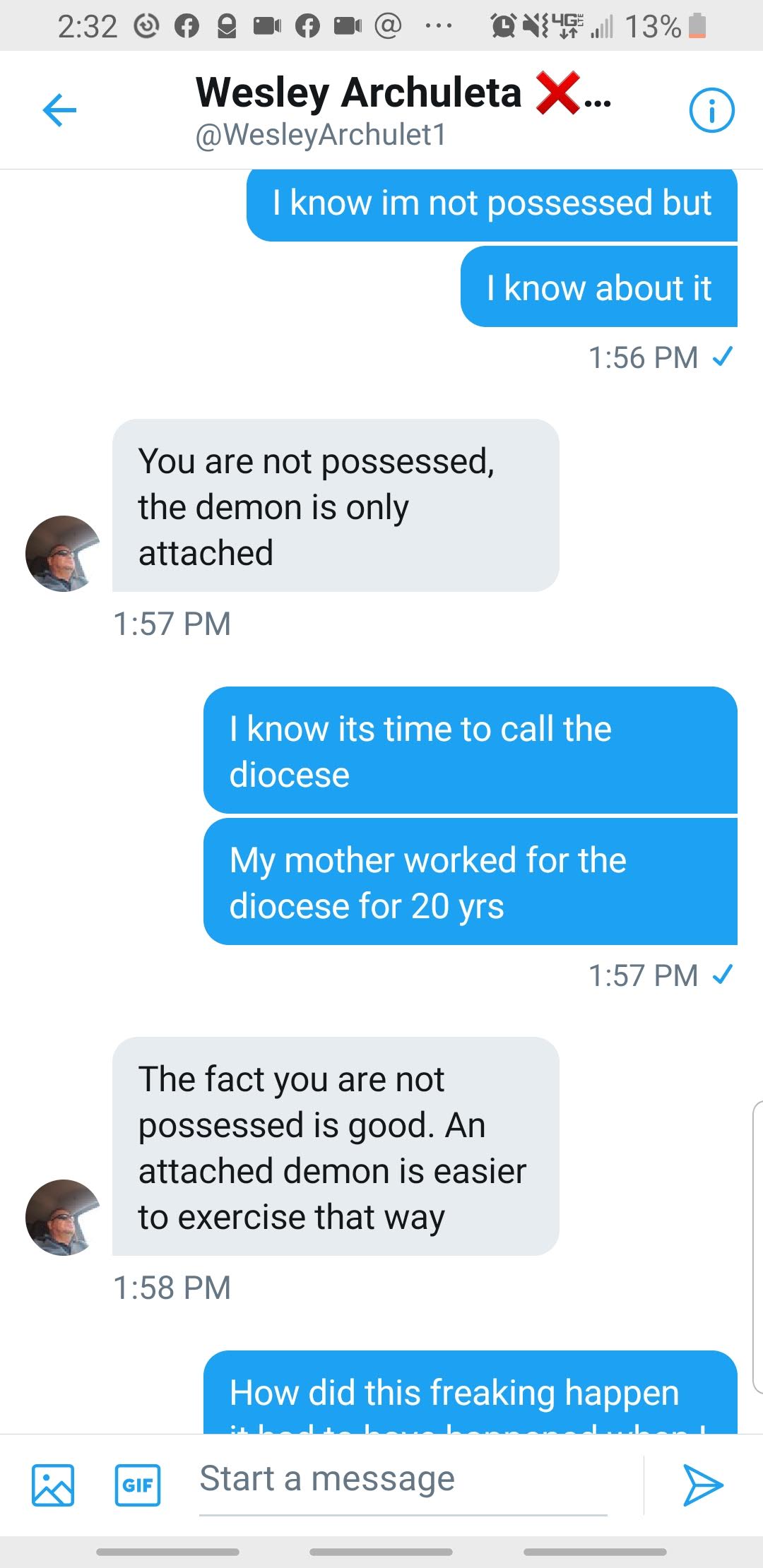The height and width of the screenshot is (1568, 763).
Task: Tap avatar beside demon is only attached
Action: coord(64,553)
